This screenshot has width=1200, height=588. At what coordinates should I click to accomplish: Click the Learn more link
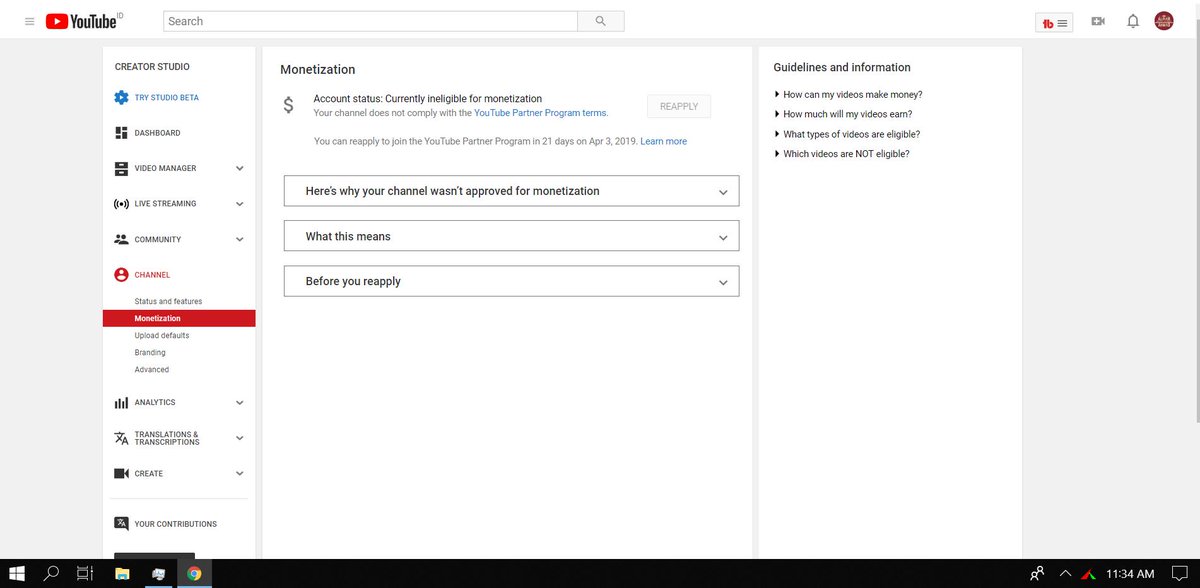coord(664,141)
